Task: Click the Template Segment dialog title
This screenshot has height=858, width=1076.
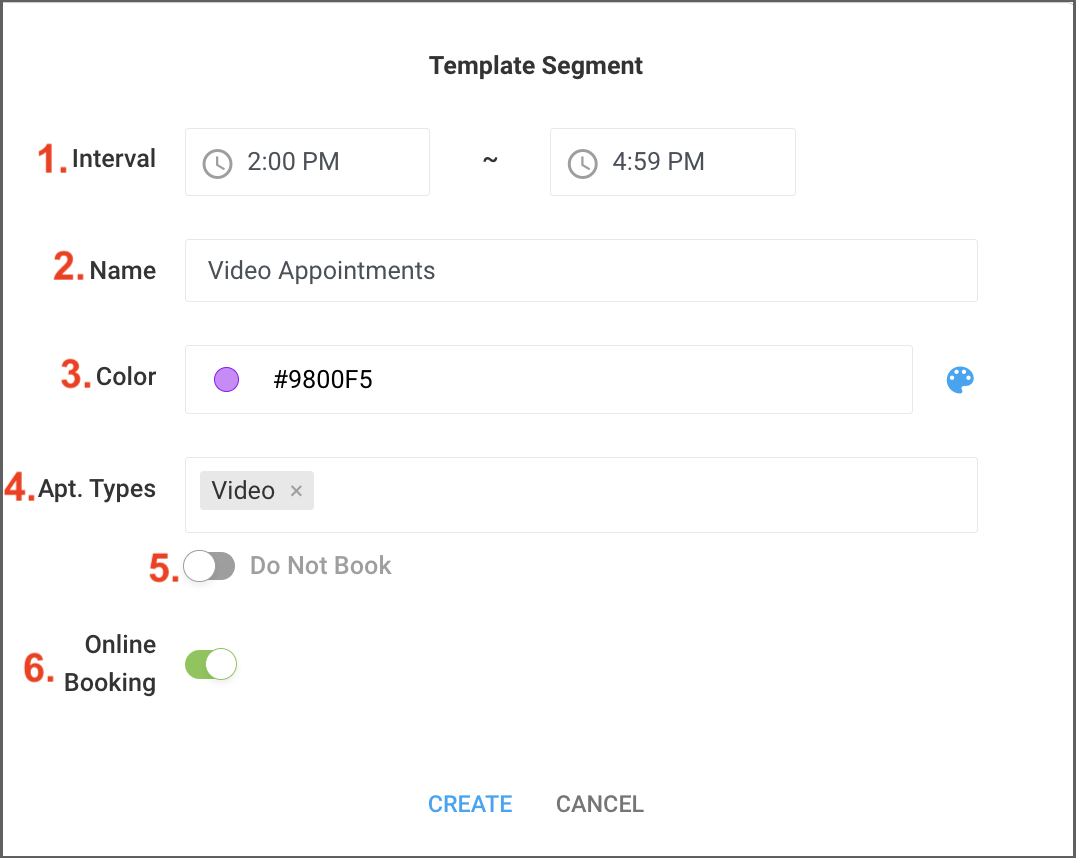Action: [x=536, y=66]
